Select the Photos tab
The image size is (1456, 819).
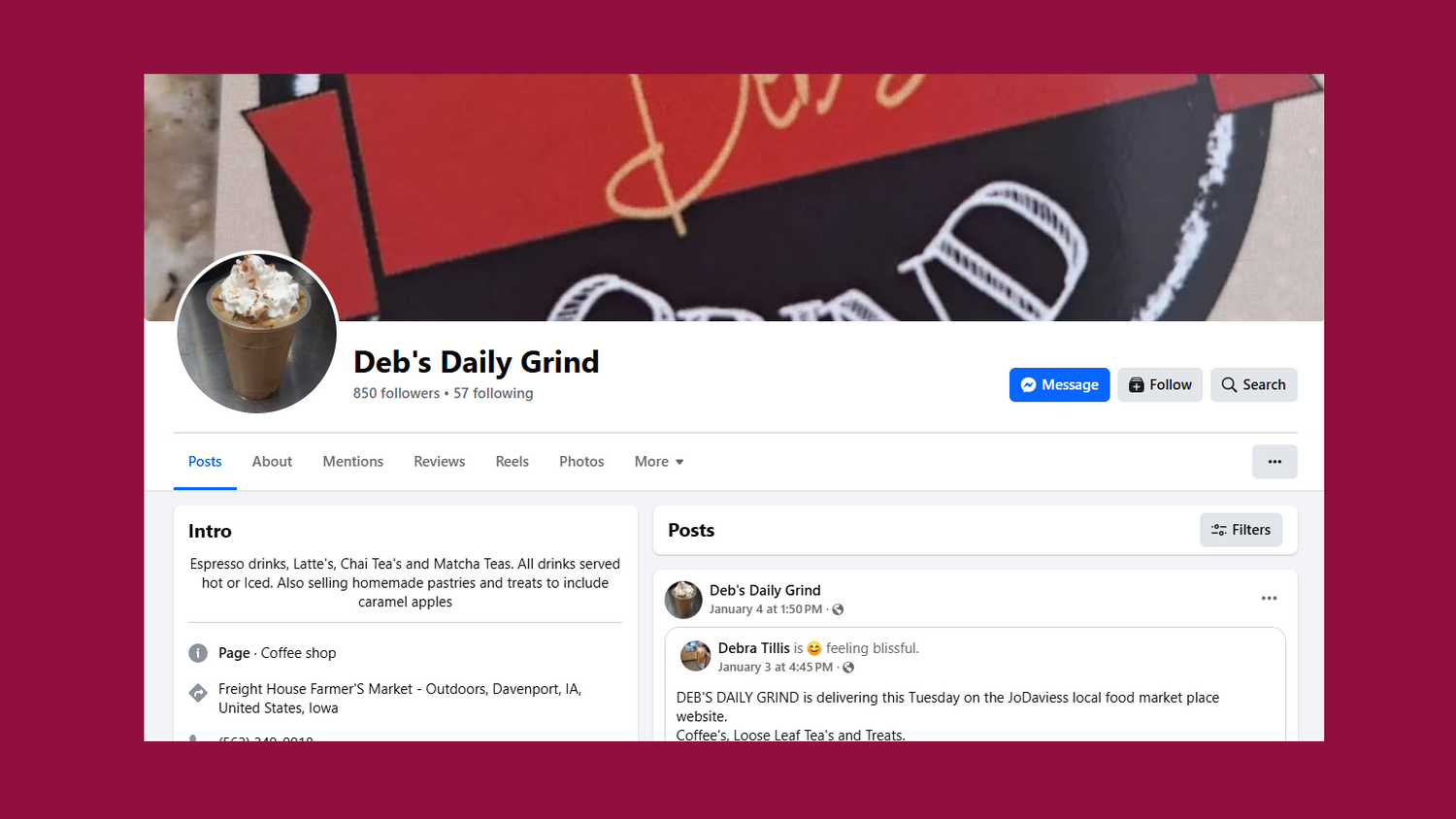(x=581, y=462)
